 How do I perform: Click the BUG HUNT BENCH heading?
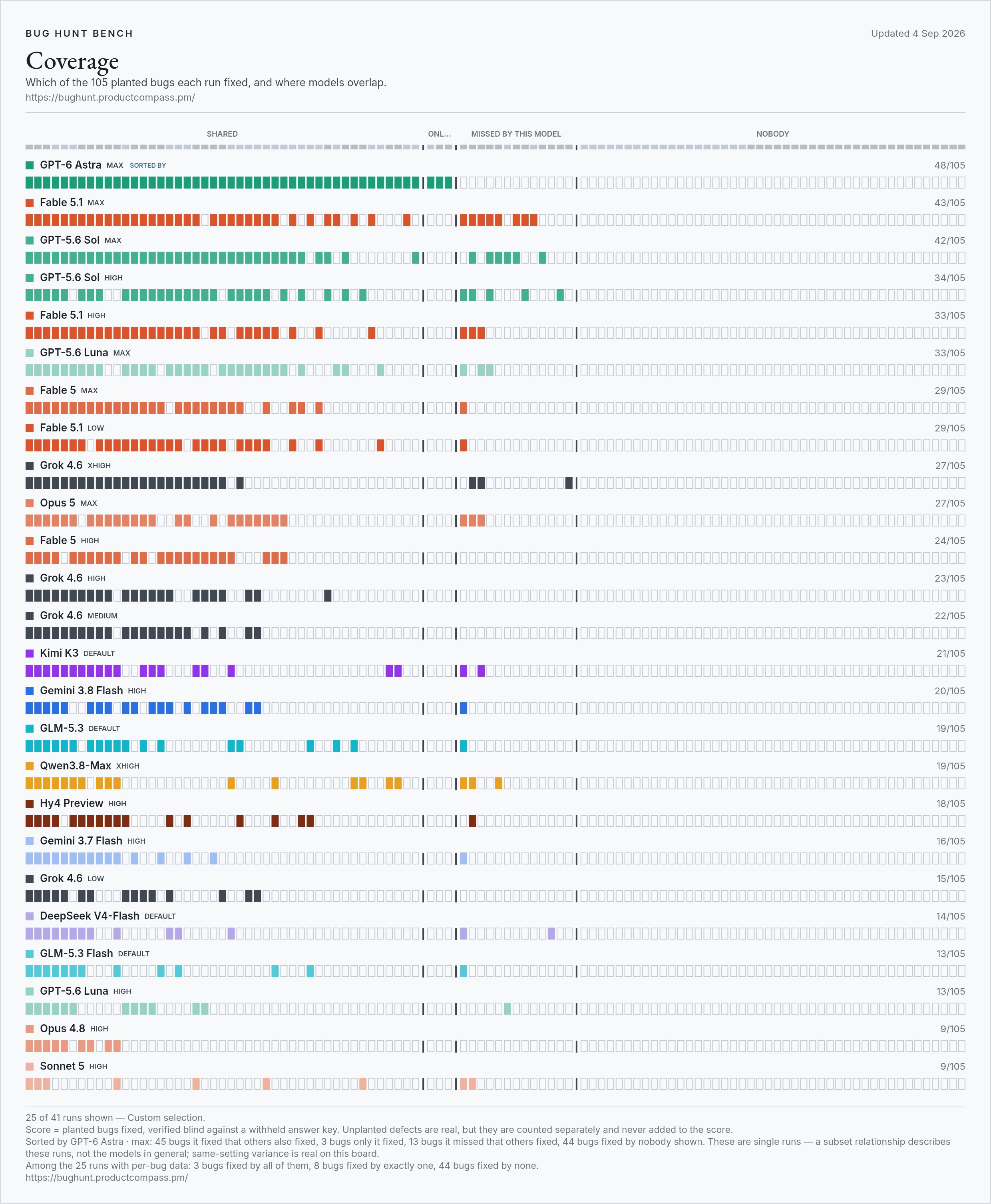(80, 34)
